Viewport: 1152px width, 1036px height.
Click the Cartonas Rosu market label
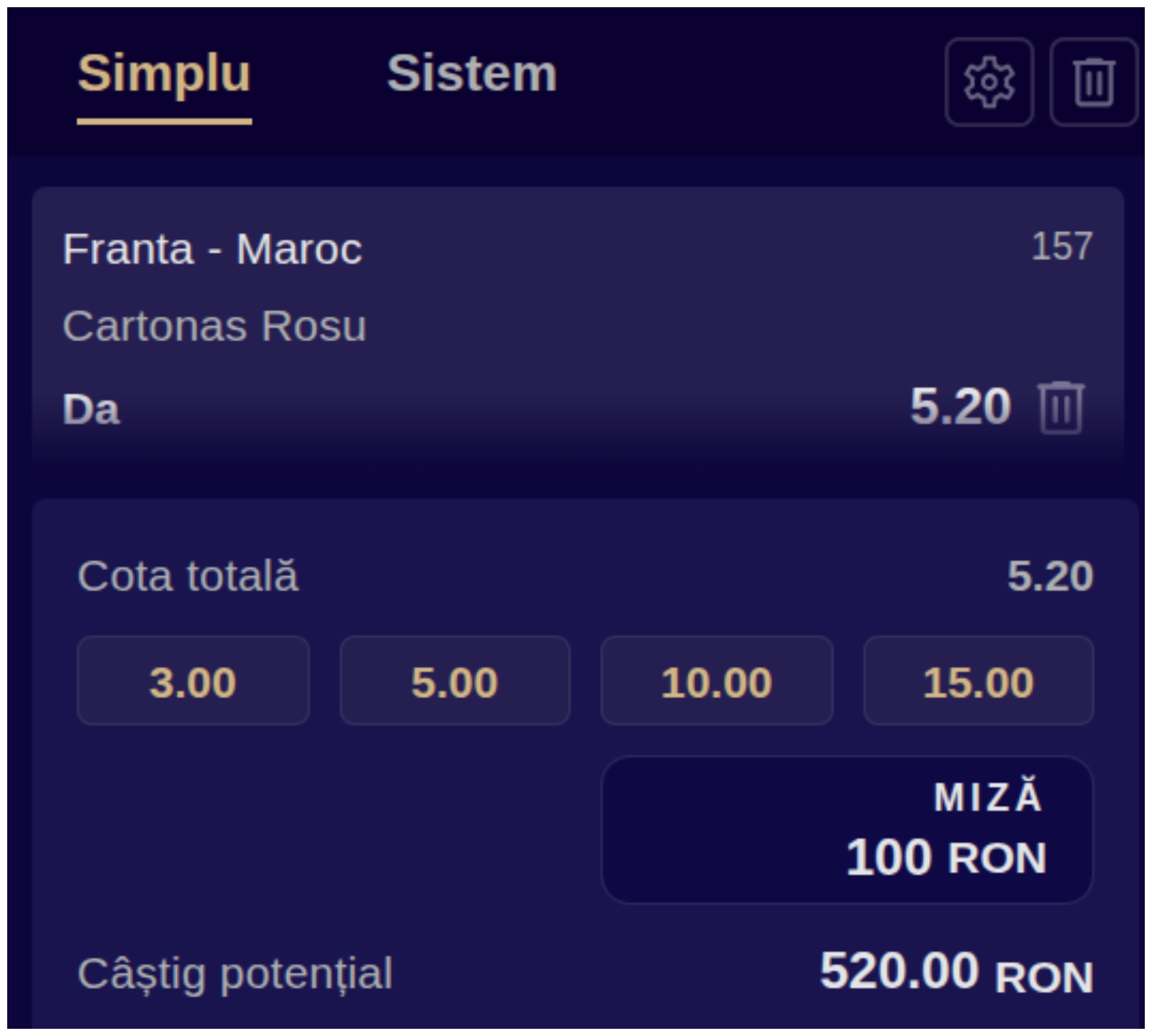(214, 326)
